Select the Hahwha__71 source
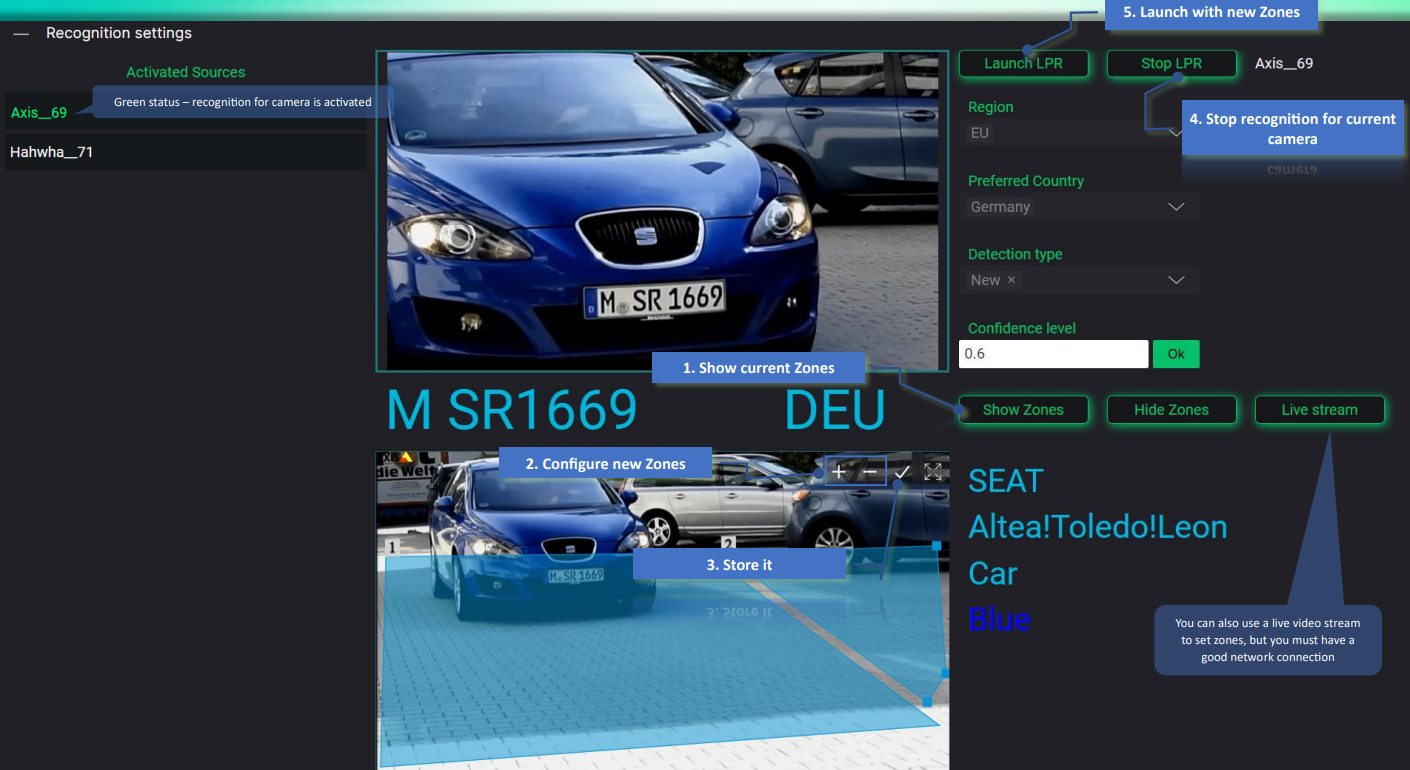Screen dimensions: 1410x770 coord(185,153)
